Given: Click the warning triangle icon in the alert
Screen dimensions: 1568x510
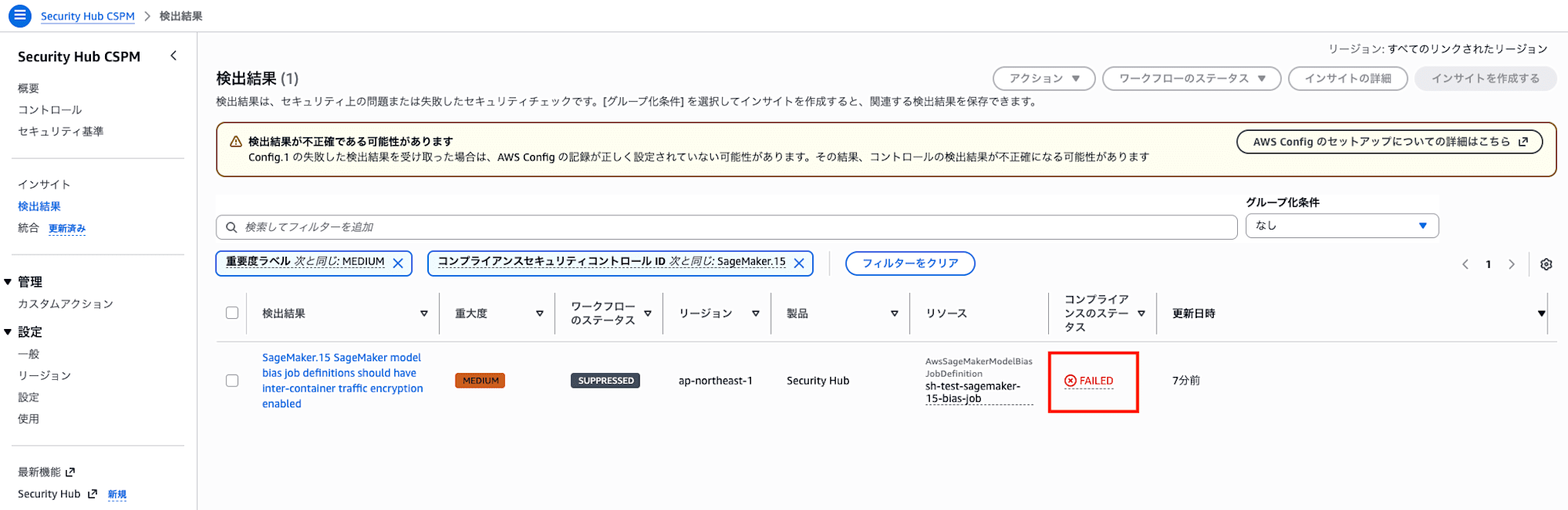Looking at the screenshot, I should (235, 142).
